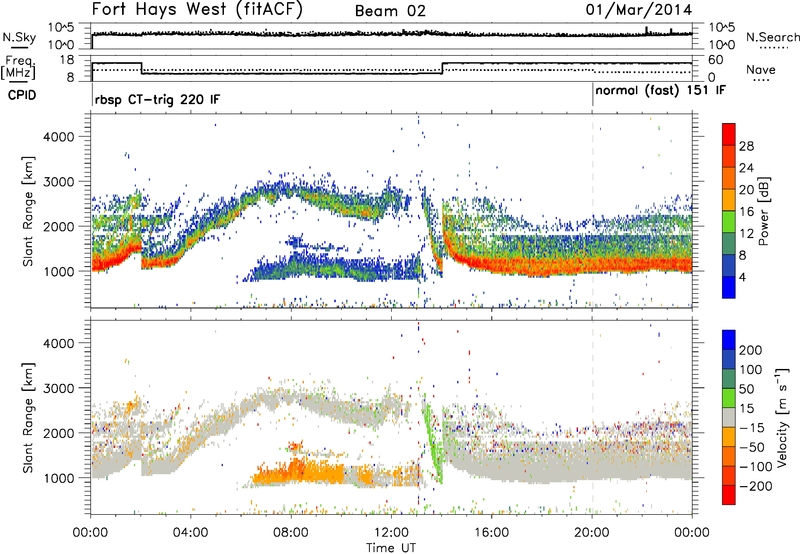Pick the gray segment of Velocity color bar
The width and height of the screenshot is (800, 554).
click(x=729, y=417)
